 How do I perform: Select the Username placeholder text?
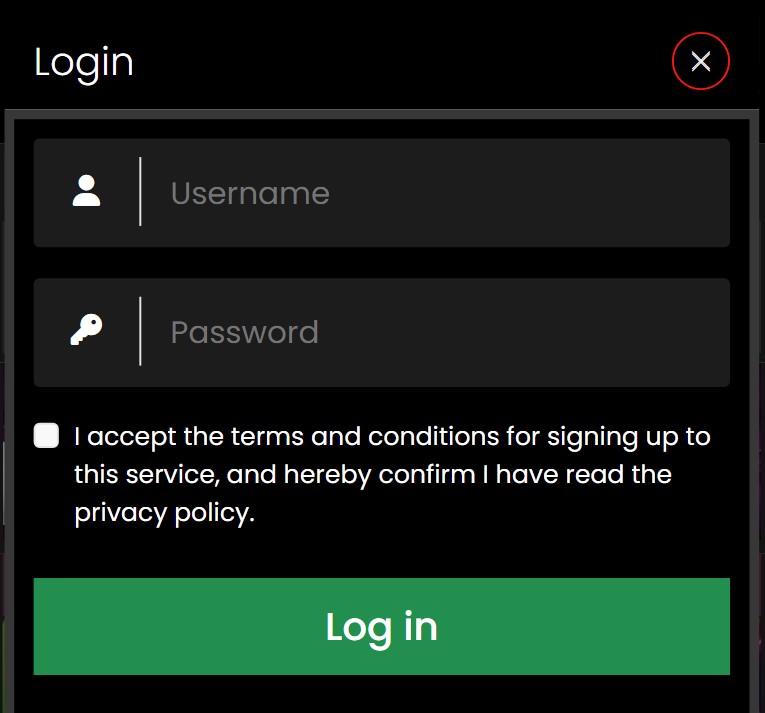click(x=250, y=193)
